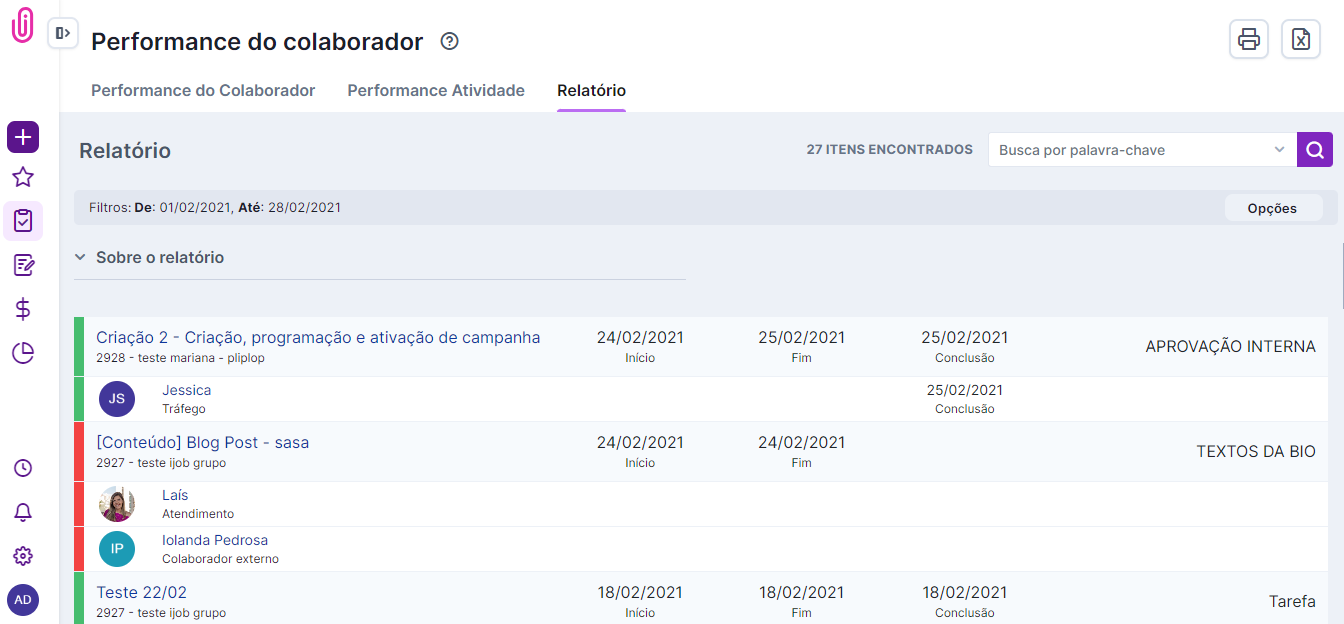
Task: Open the Opções filter menu
Action: (x=1272, y=208)
